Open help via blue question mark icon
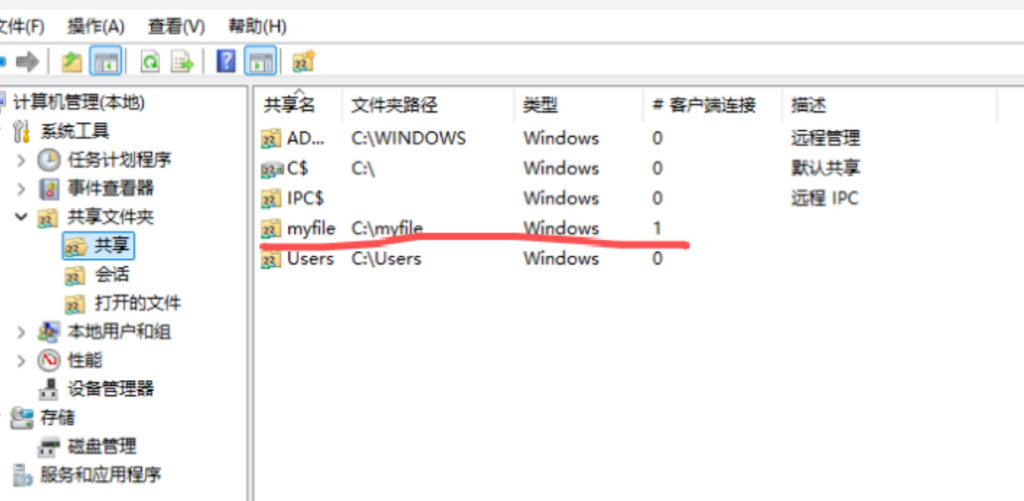Image resolution: width=1024 pixels, height=501 pixels. tap(226, 62)
